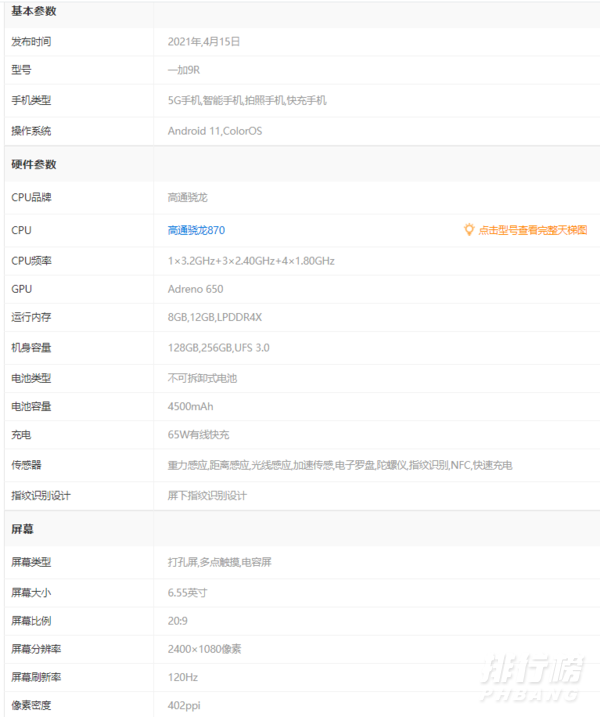Select the 6.55英寸 screen size value
The image size is (600, 717).
click(x=188, y=593)
